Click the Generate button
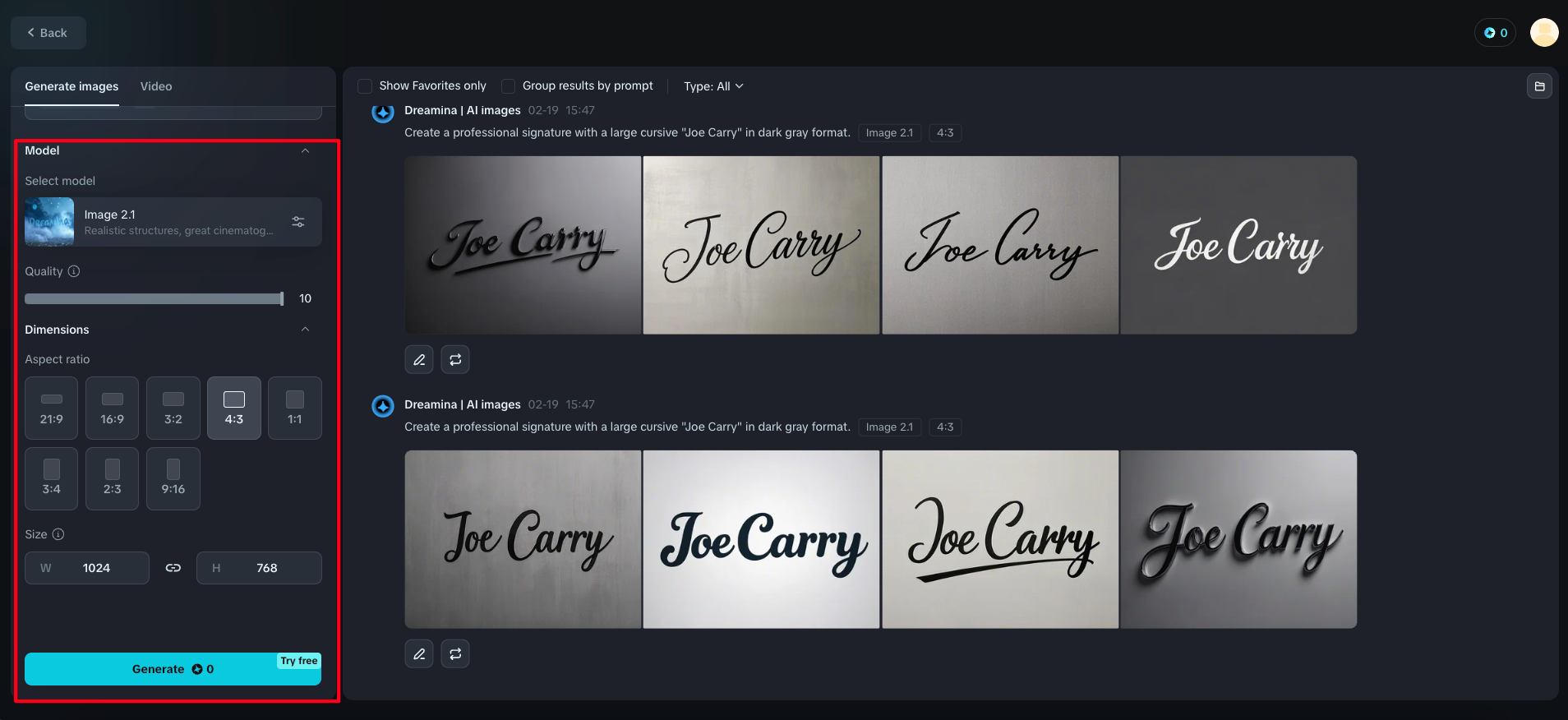 pyautogui.click(x=173, y=669)
